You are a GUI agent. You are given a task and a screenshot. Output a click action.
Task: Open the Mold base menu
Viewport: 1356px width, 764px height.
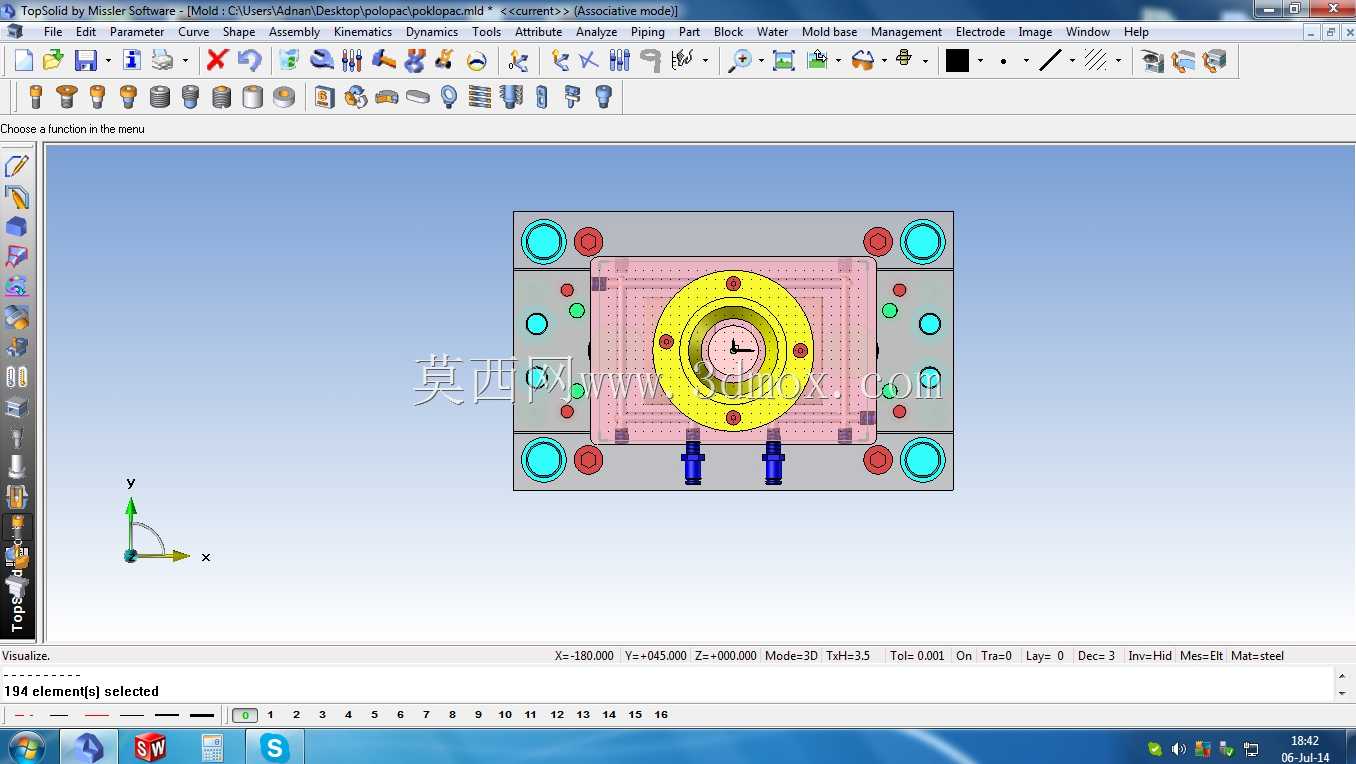click(829, 32)
